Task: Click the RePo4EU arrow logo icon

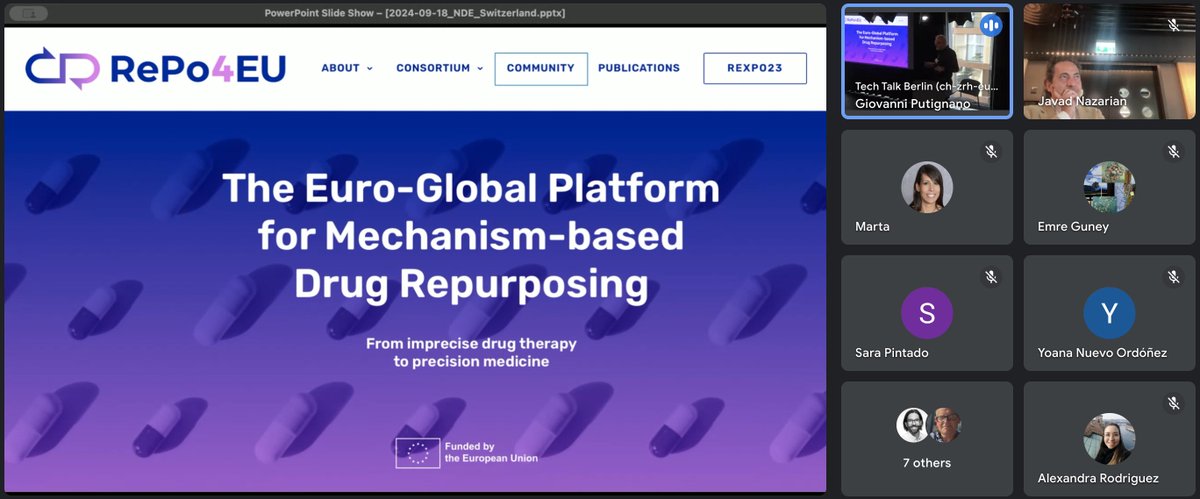Action: tap(62, 69)
